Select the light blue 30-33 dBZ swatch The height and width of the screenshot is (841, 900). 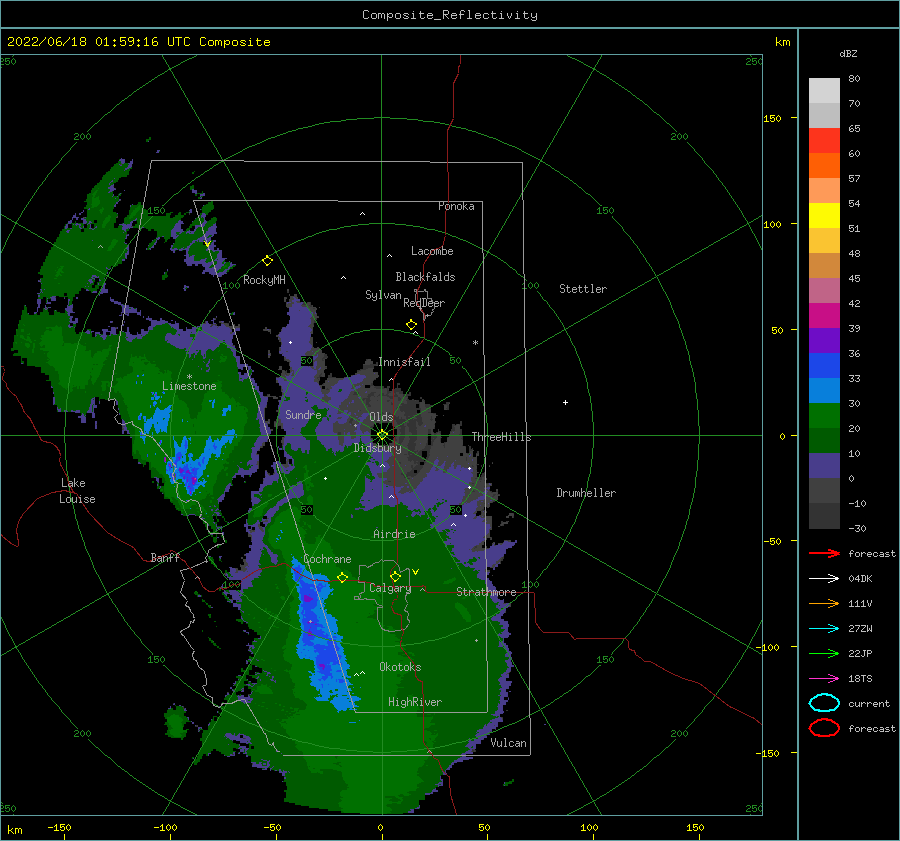tap(824, 390)
